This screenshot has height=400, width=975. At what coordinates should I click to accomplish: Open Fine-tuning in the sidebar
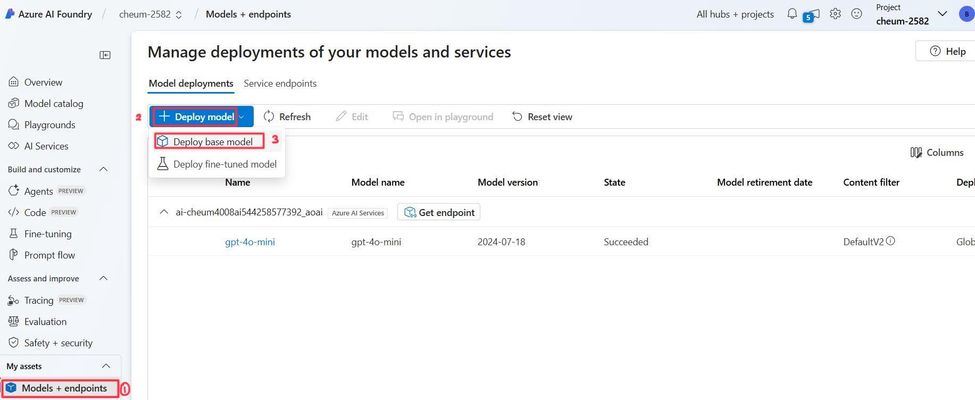(48, 234)
